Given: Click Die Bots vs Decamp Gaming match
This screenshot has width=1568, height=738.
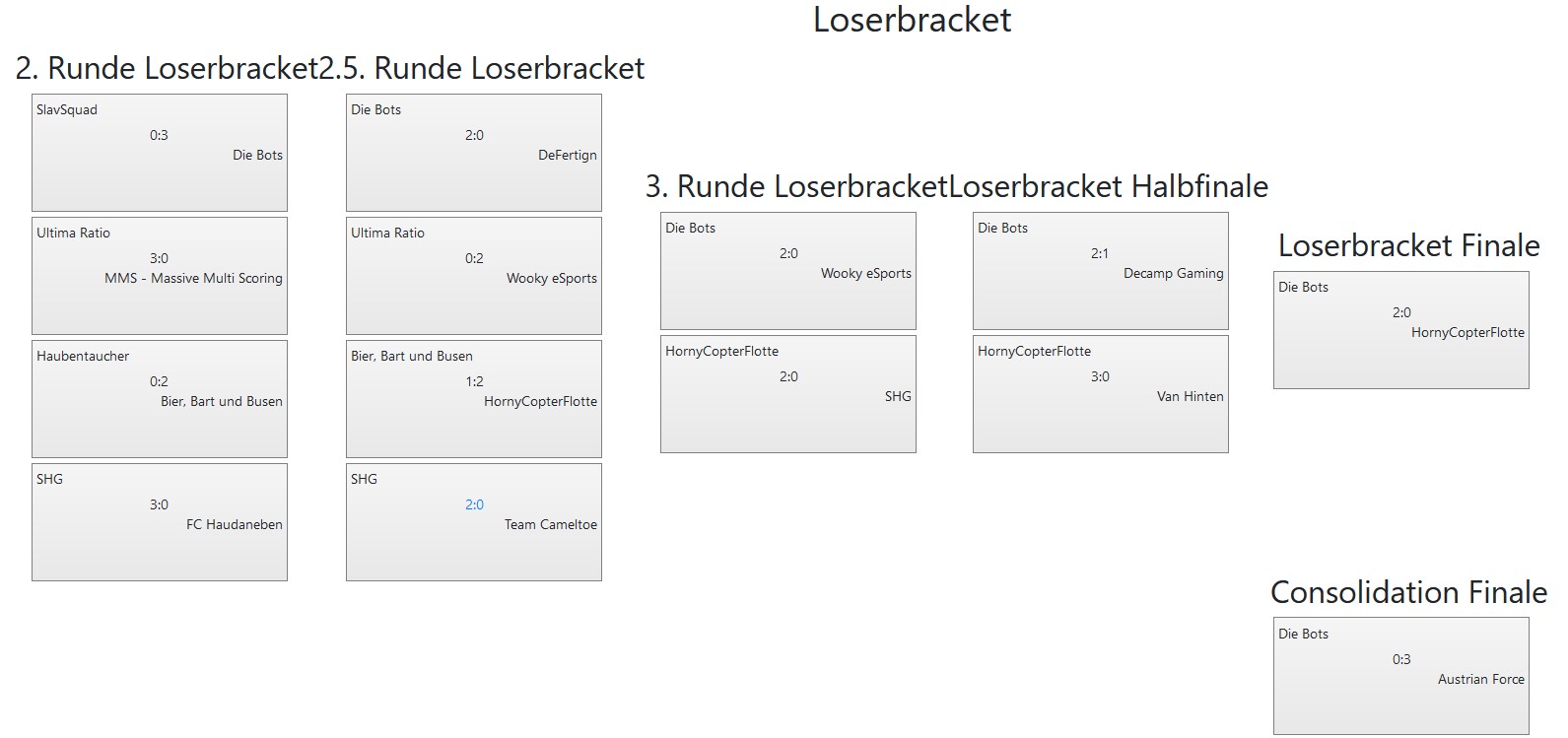Looking at the screenshot, I should 1101,271.
